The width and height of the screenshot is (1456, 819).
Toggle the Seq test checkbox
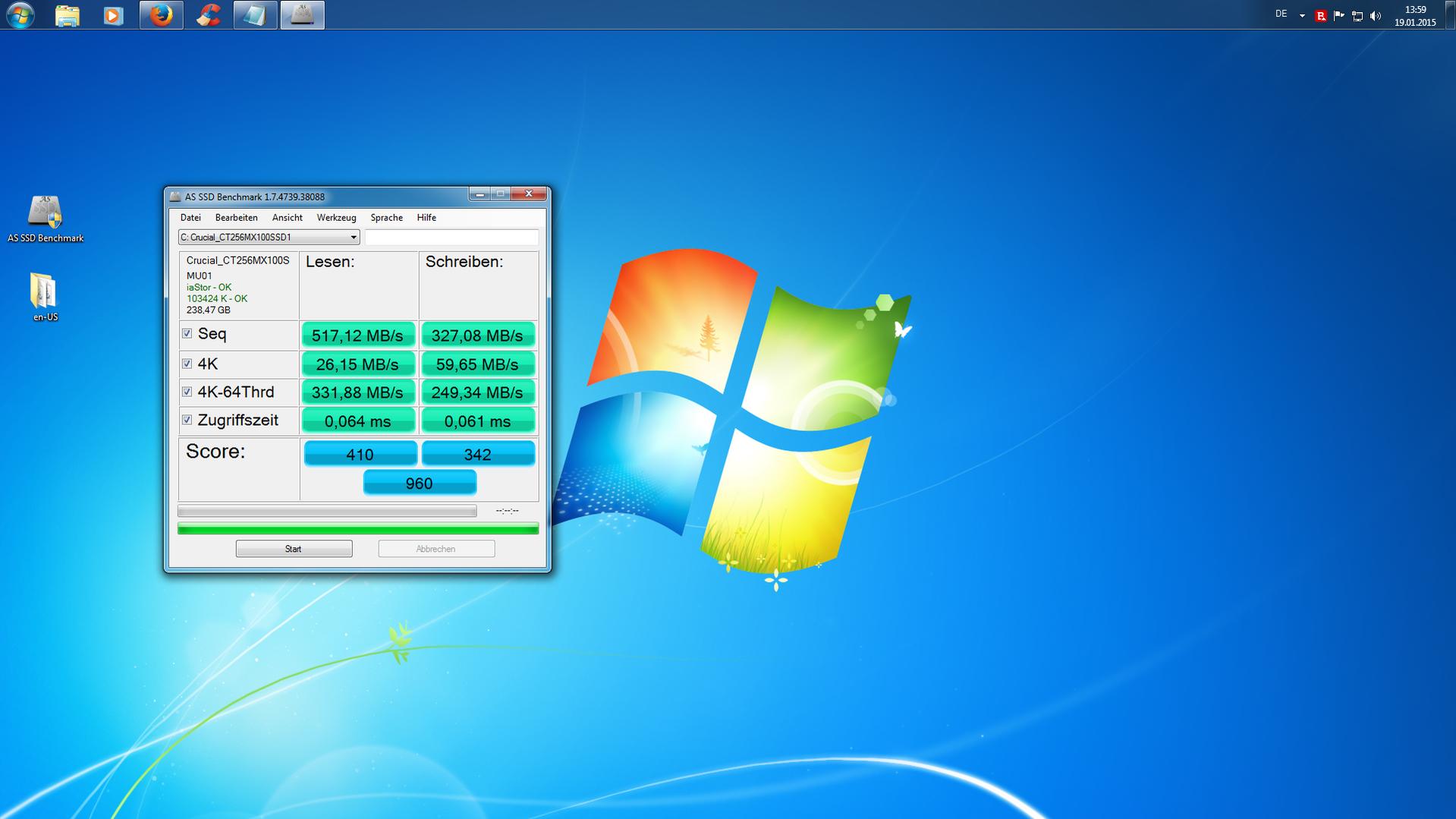click(187, 333)
